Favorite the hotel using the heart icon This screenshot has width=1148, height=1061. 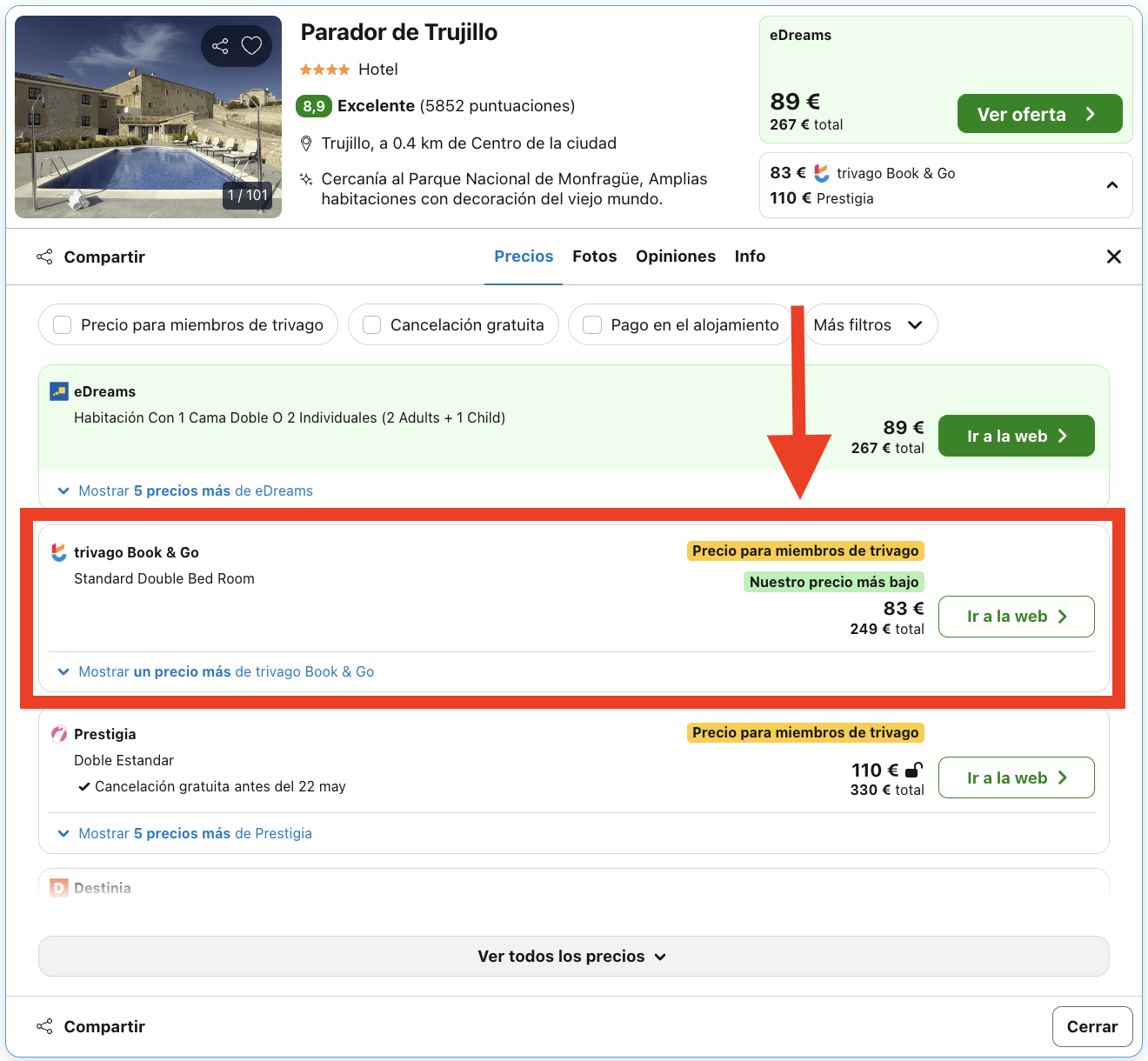click(x=251, y=45)
